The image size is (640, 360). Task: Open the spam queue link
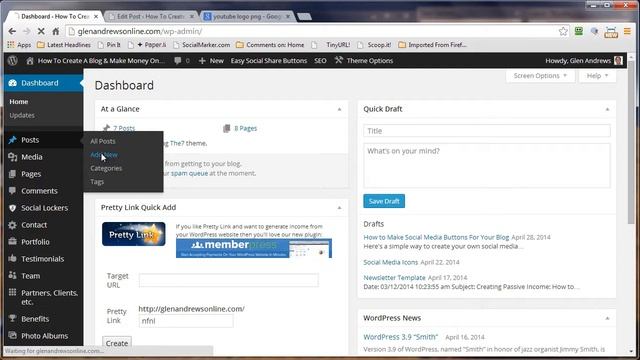click(189, 173)
